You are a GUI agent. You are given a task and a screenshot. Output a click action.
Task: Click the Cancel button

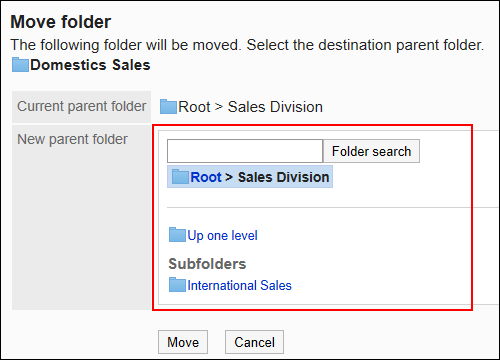pyautogui.click(x=254, y=342)
